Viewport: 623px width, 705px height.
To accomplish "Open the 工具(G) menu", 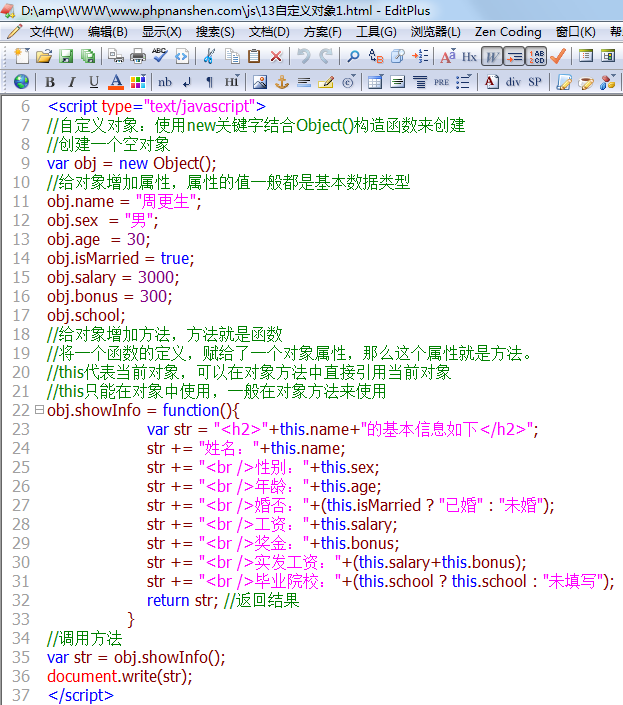I will 376,32.
